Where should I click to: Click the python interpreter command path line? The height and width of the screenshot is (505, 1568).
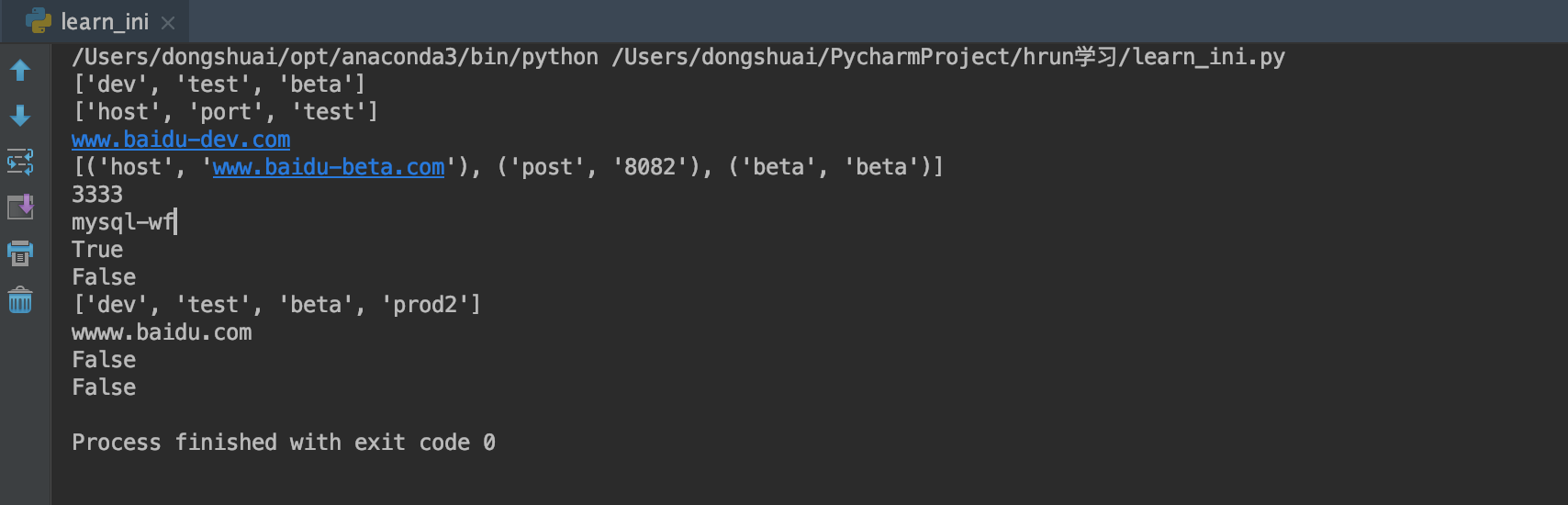[678, 57]
